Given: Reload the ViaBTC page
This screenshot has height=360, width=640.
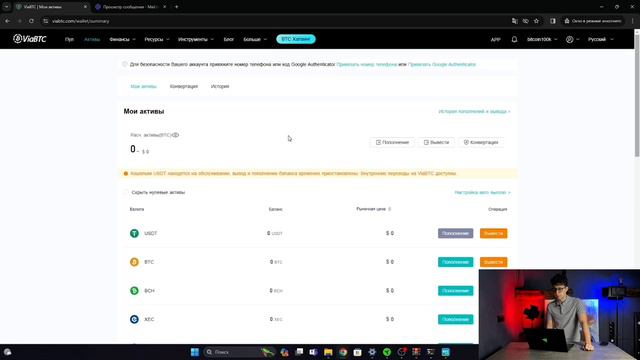Looking at the screenshot, I should point(31,21).
